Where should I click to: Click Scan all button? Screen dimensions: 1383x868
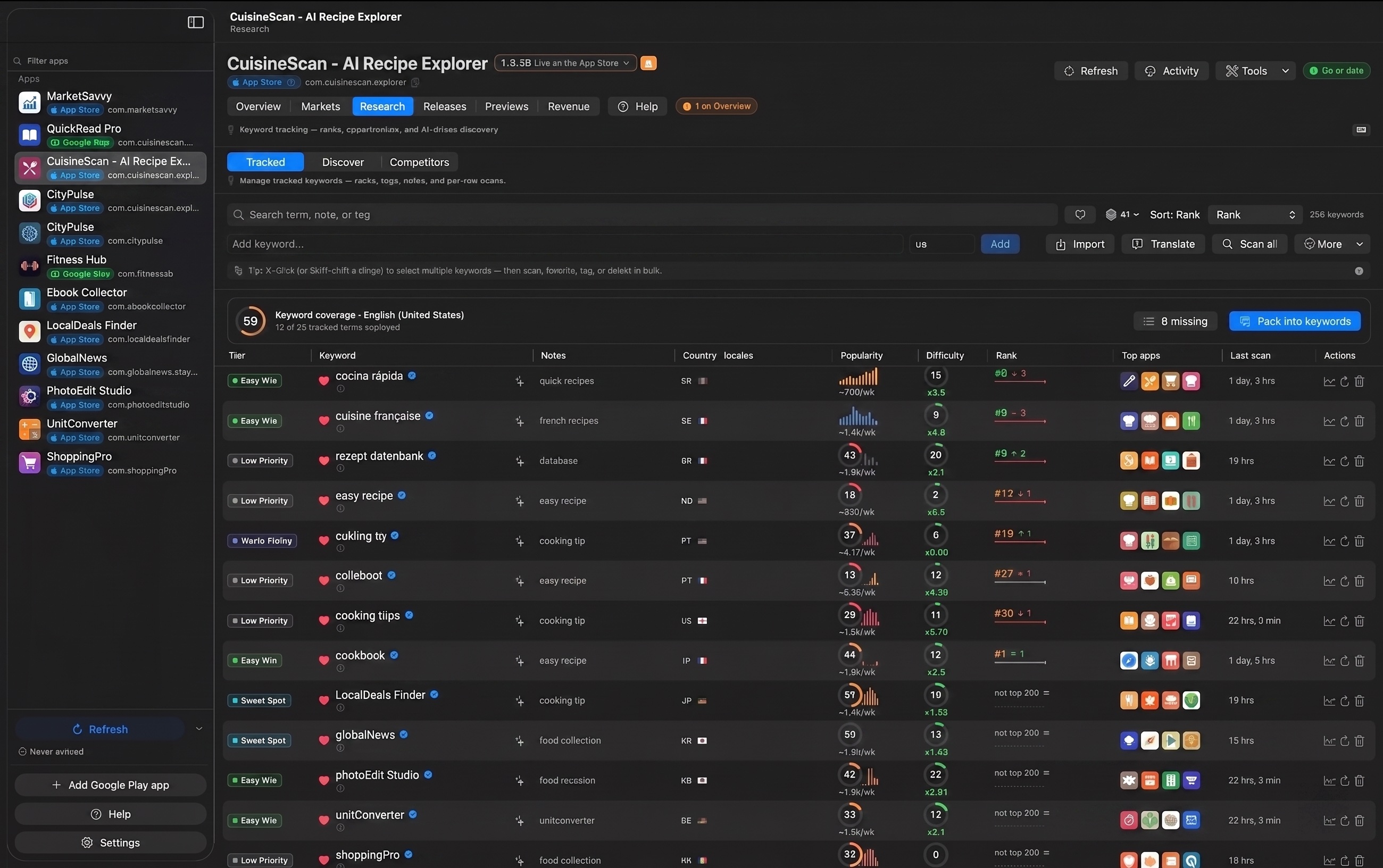point(1249,244)
